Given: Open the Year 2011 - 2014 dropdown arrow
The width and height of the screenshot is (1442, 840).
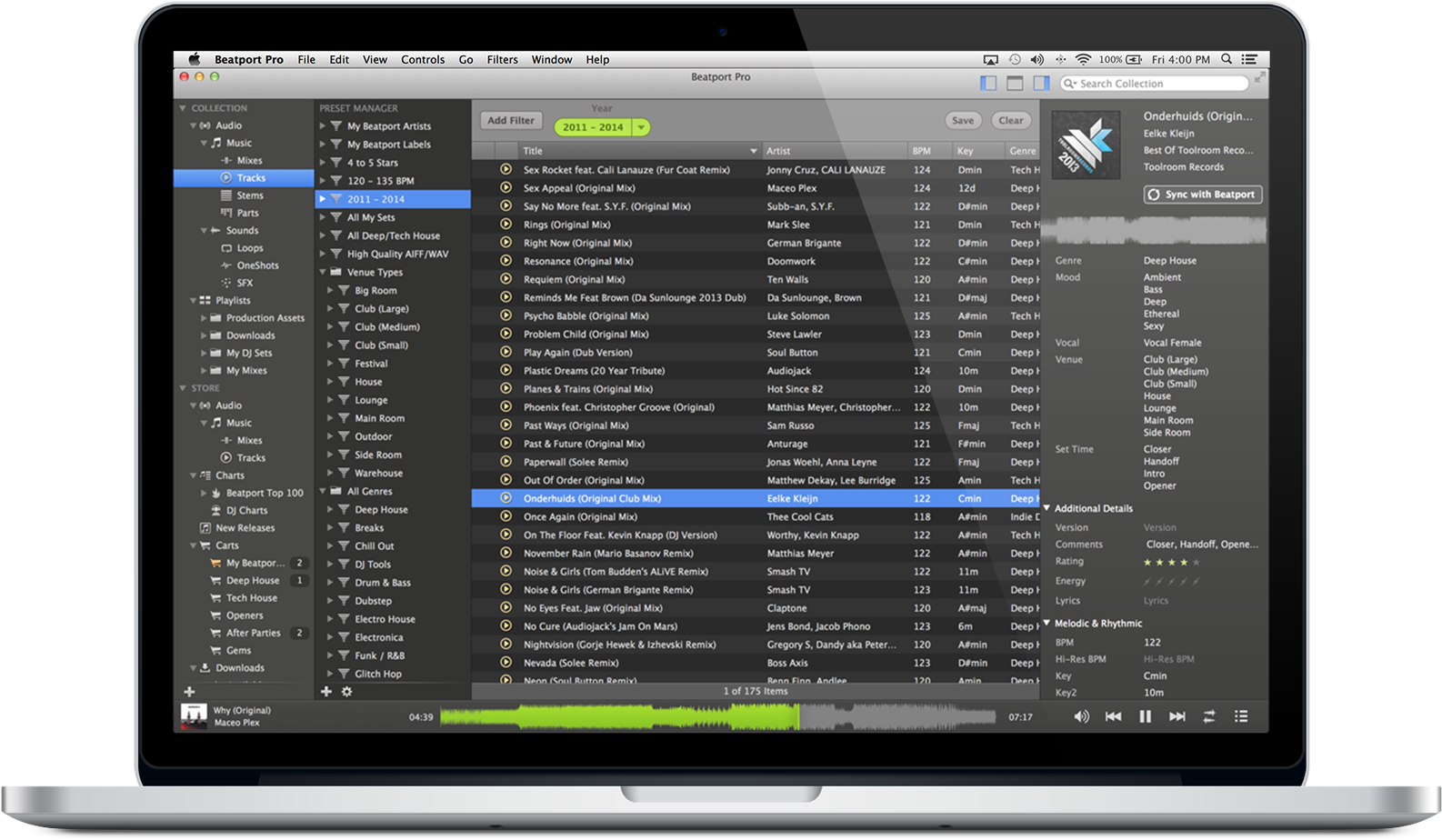Looking at the screenshot, I should click(x=641, y=127).
